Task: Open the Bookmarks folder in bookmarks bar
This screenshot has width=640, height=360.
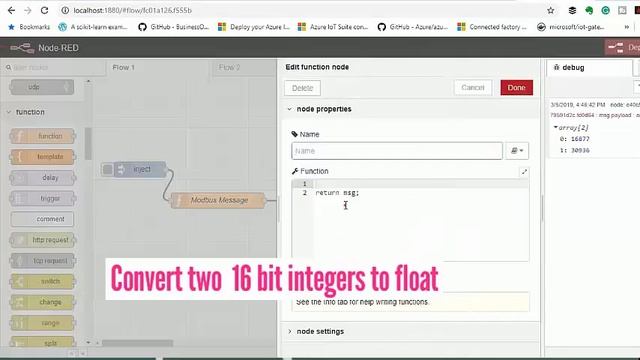Action: 29,27
